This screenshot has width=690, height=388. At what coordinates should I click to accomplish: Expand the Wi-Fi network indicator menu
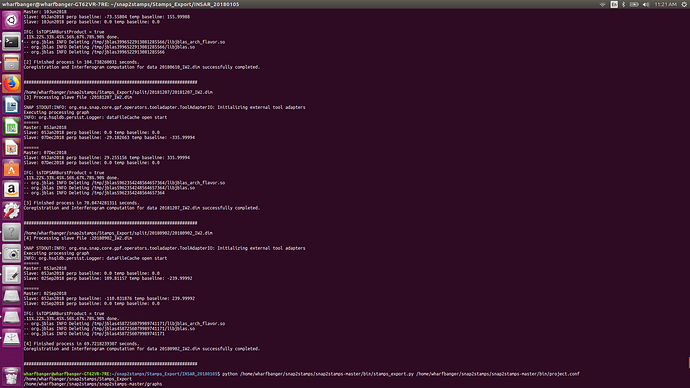tap(602, 4)
